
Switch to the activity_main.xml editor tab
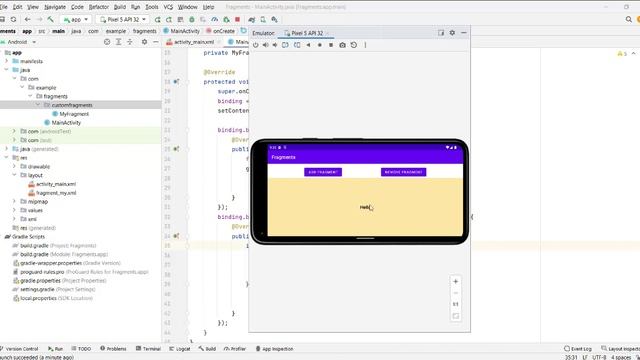click(x=193, y=42)
